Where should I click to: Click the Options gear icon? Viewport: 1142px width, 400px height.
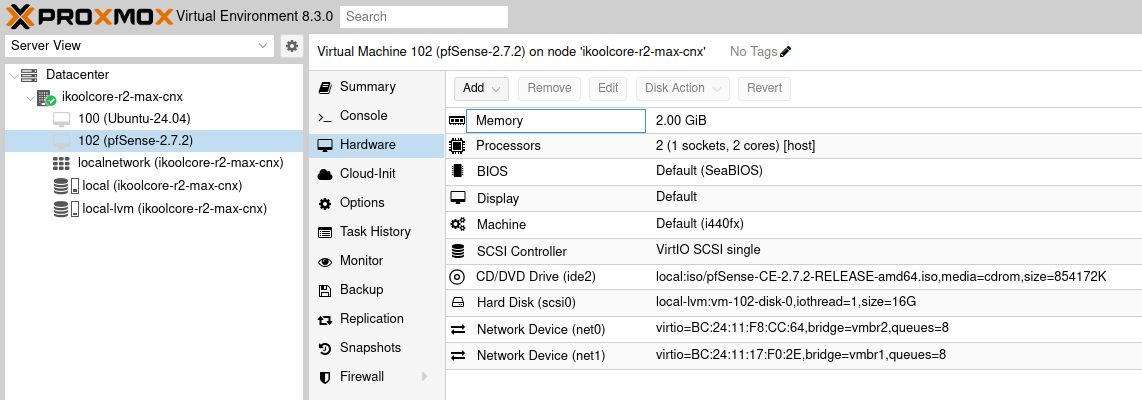tap(326, 203)
